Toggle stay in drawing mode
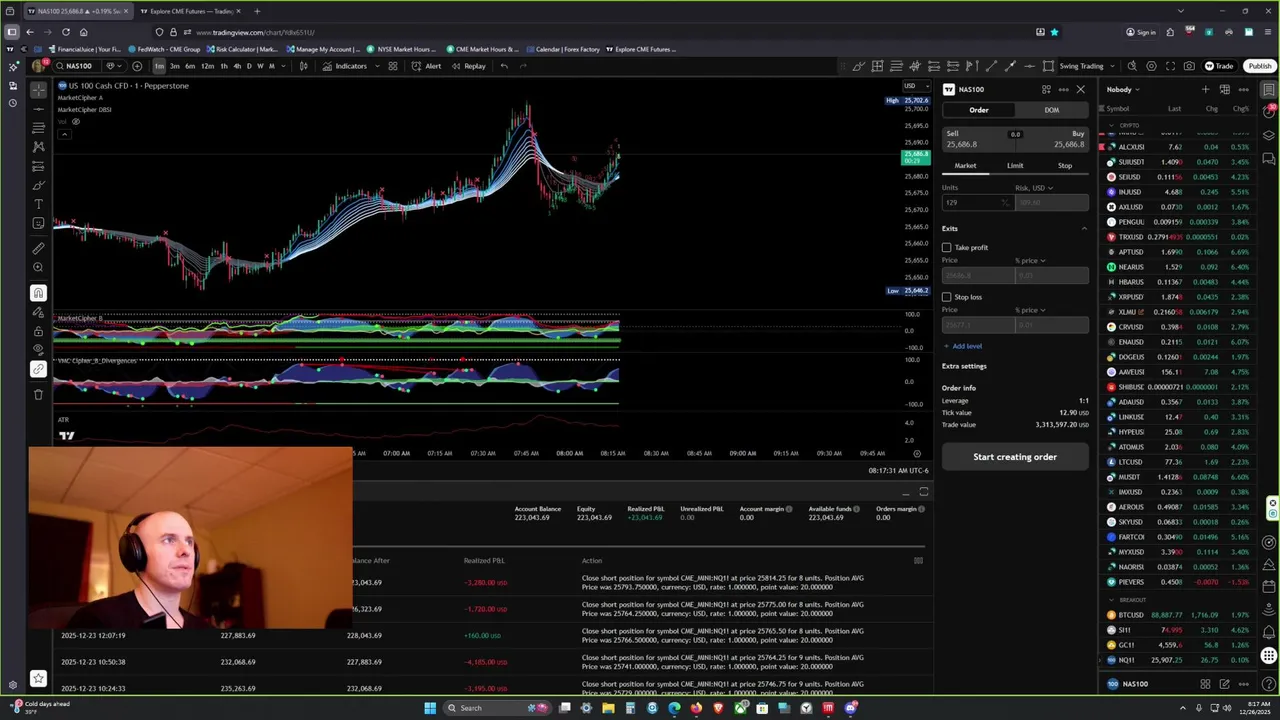Viewport: 1280px width, 720px height. 38,312
